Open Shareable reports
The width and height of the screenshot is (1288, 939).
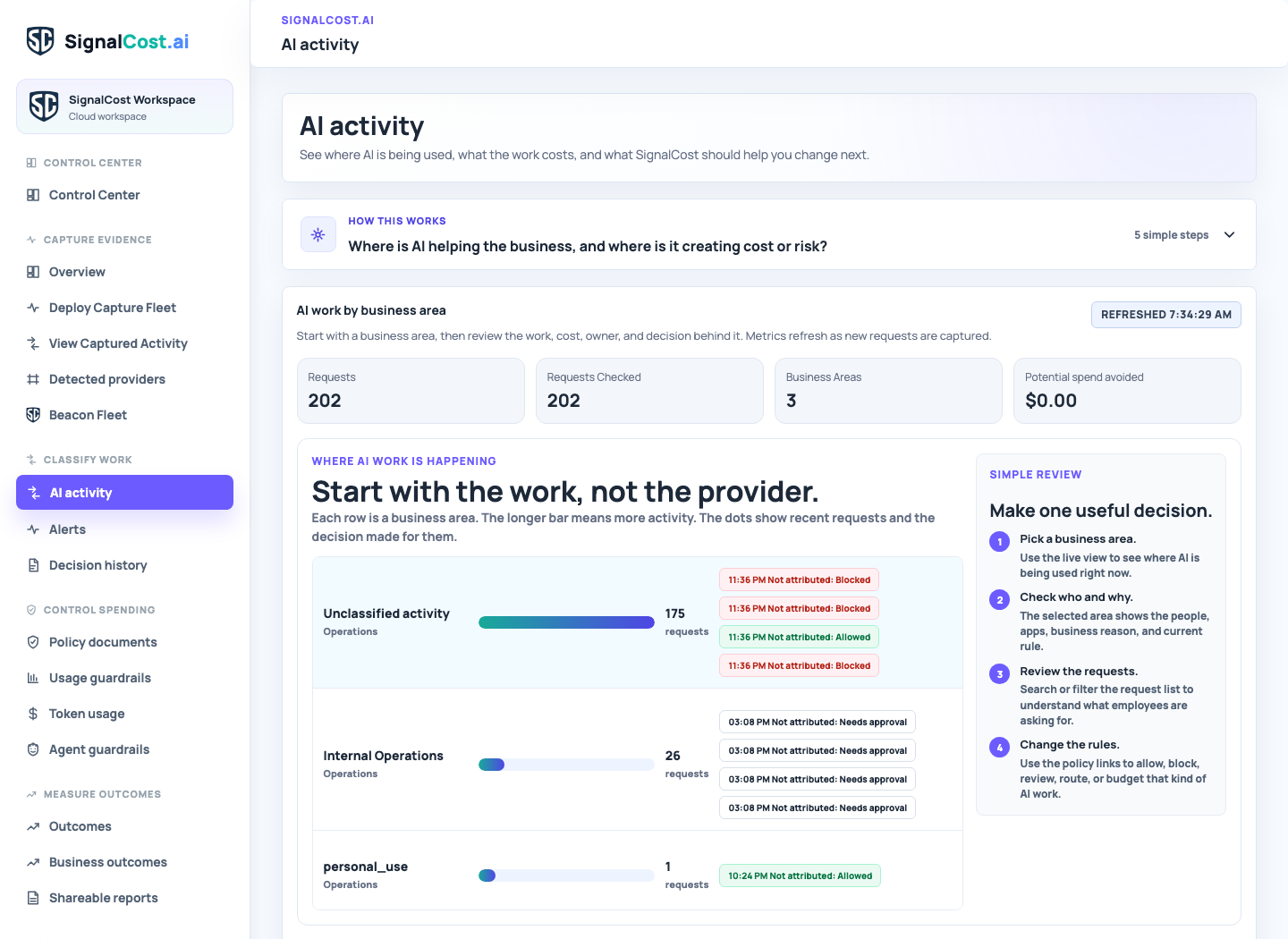coord(124,898)
